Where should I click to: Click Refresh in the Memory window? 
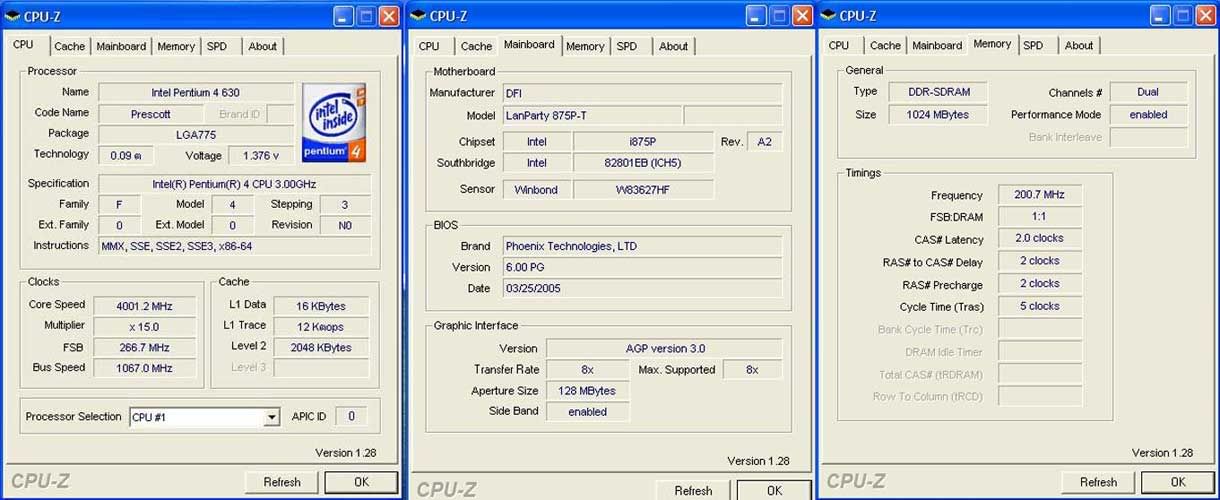[1098, 482]
